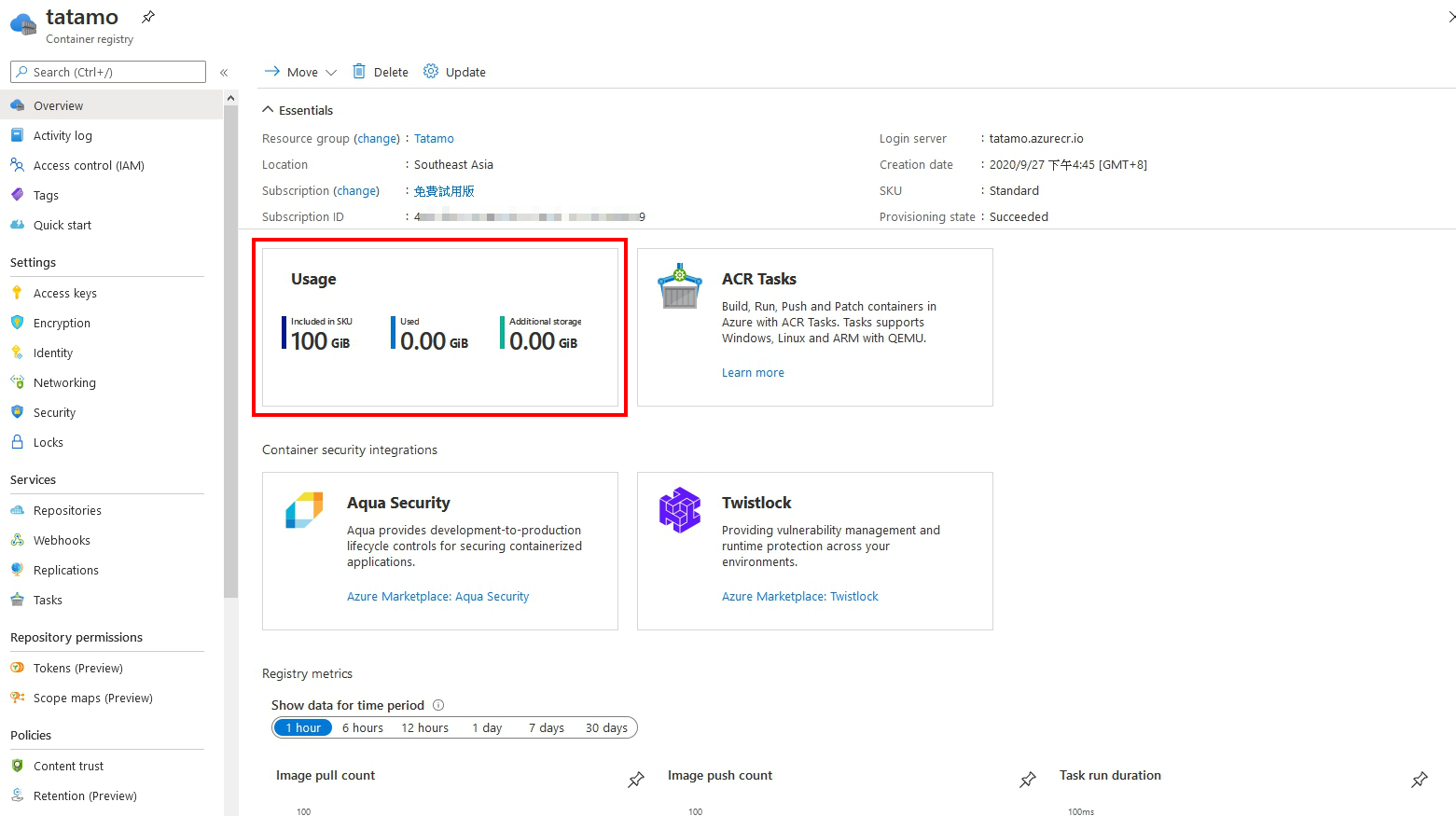This screenshot has height=816, width=1456.
Task: Open the Overview menu item
Action: point(112,105)
